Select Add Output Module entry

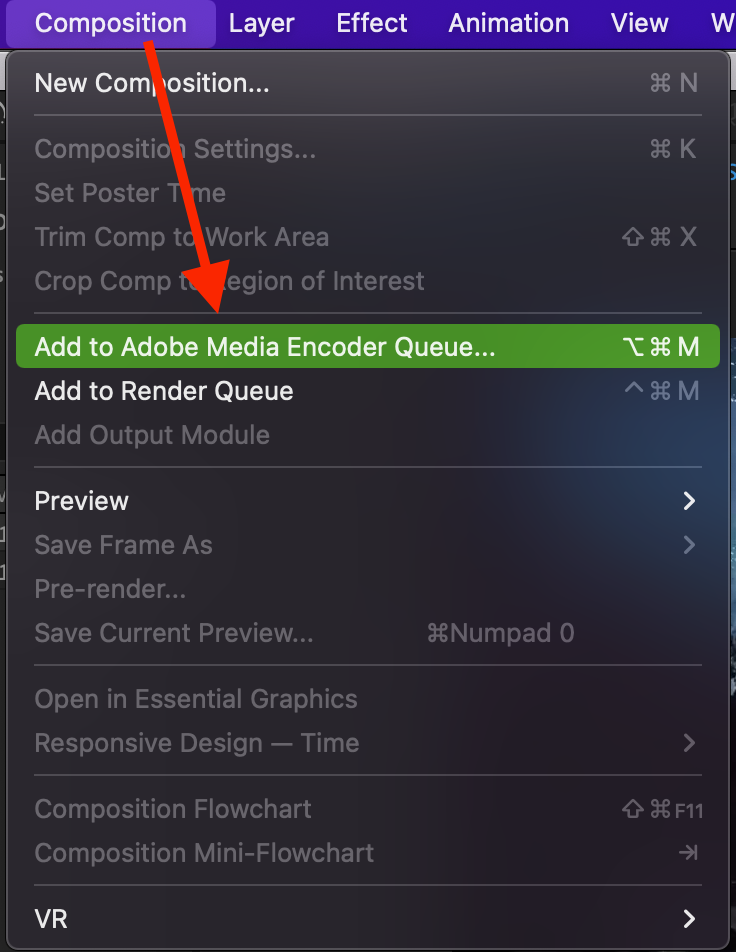click(x=152, y=435)
